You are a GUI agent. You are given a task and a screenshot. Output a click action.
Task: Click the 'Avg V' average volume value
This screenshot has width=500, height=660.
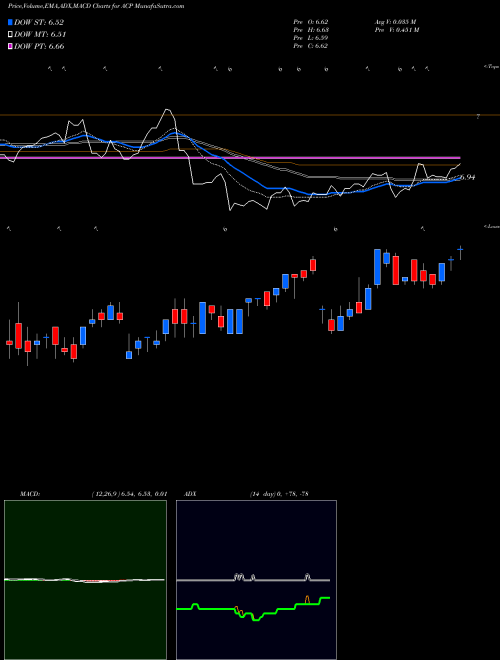click(x=396, y=22)
